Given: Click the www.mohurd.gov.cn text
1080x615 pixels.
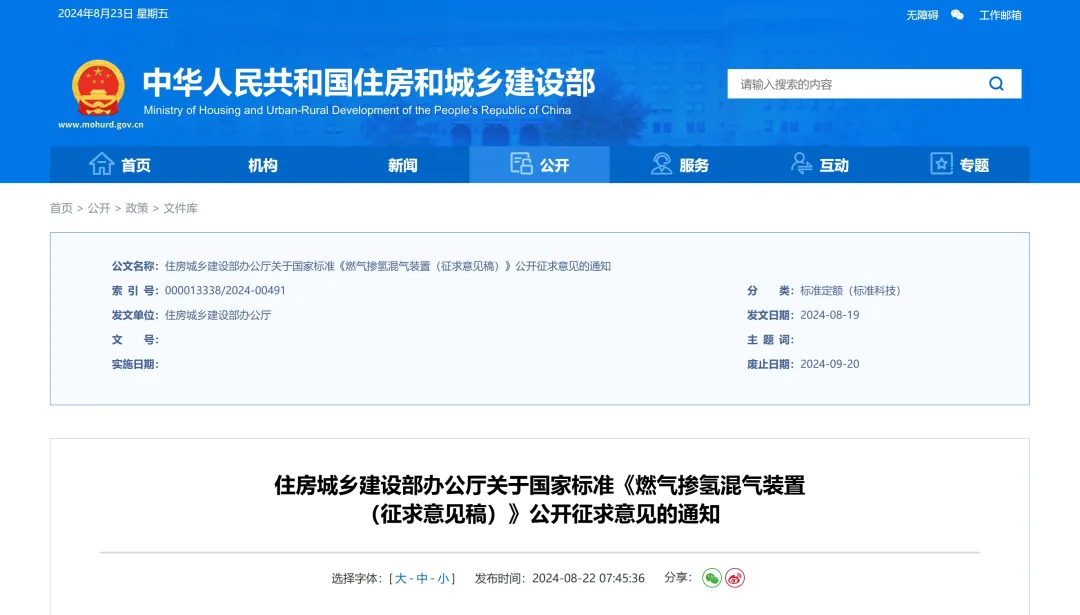Looking at the screenshot, I should [101, 125].
